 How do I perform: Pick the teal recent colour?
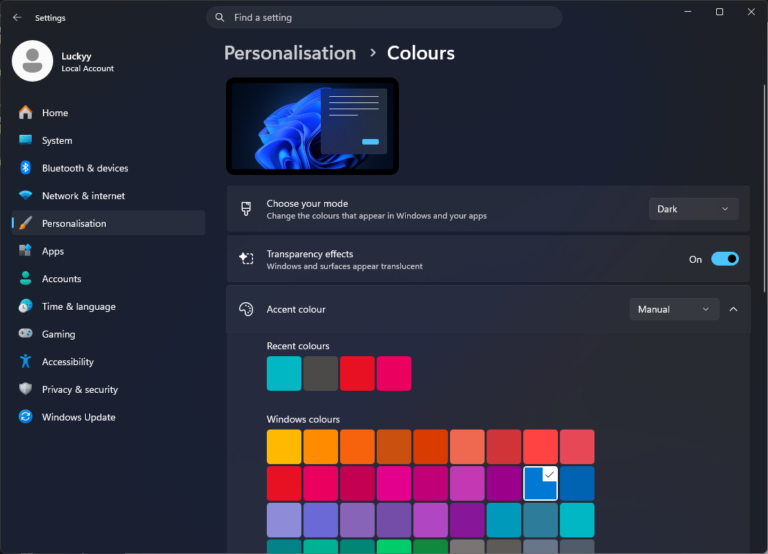[284, 373]
